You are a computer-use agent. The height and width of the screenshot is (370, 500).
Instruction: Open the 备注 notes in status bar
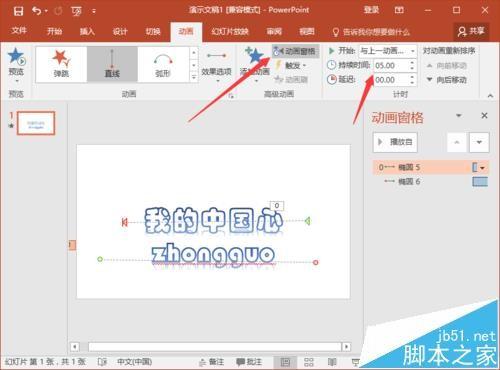point(212,362)
